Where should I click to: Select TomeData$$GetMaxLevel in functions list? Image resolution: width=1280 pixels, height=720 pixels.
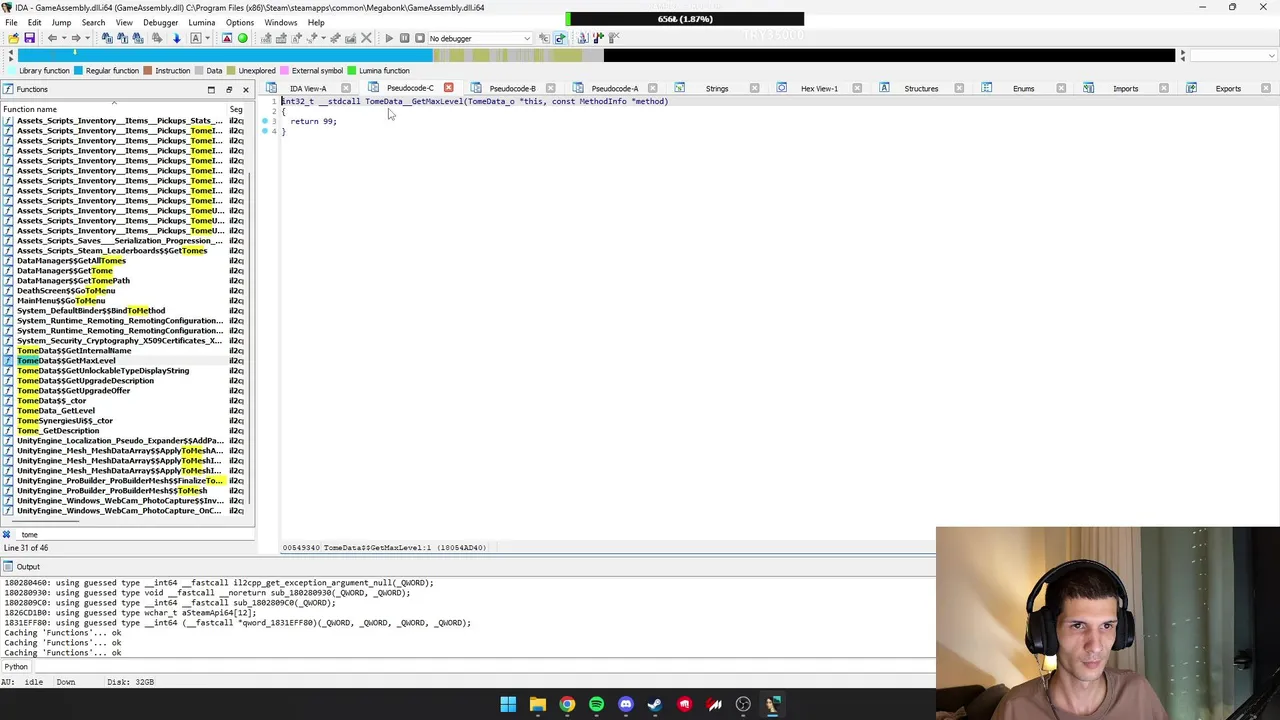coord(66,360)
